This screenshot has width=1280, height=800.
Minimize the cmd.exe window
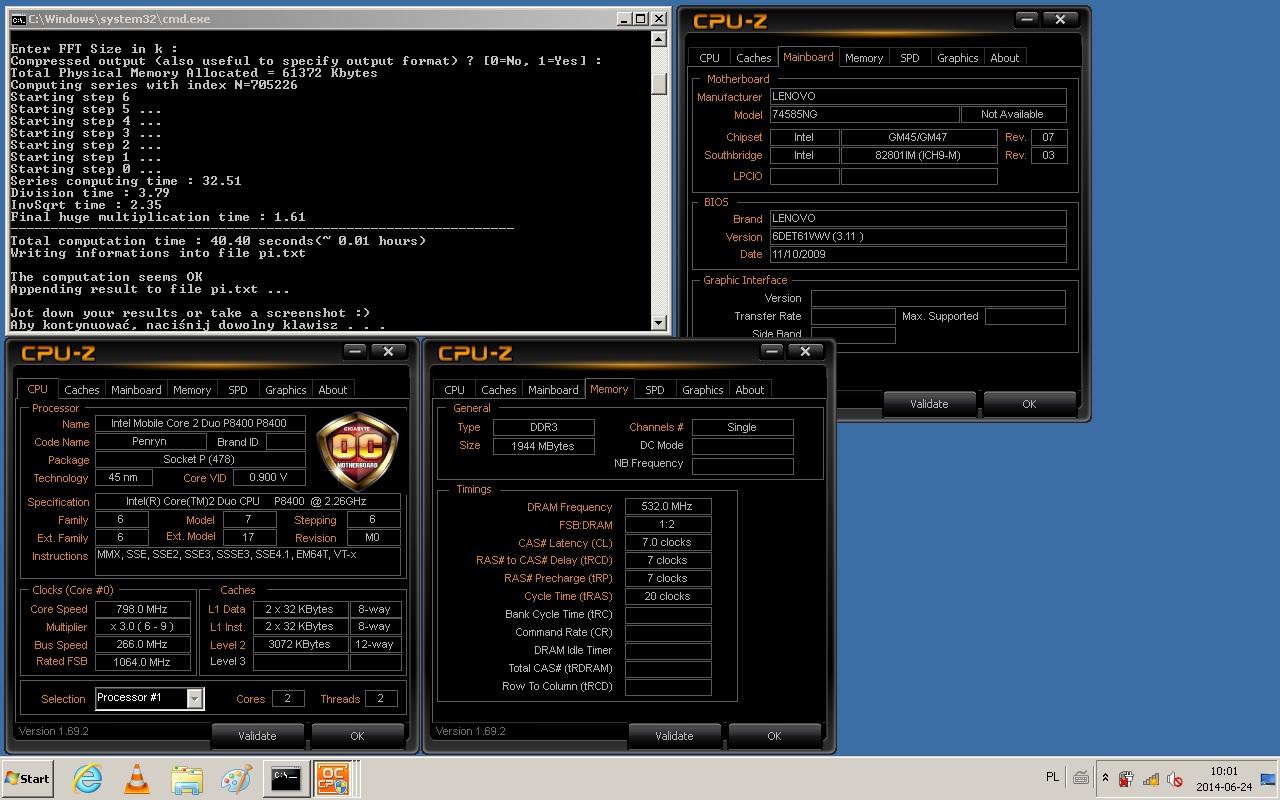(623, 18)
